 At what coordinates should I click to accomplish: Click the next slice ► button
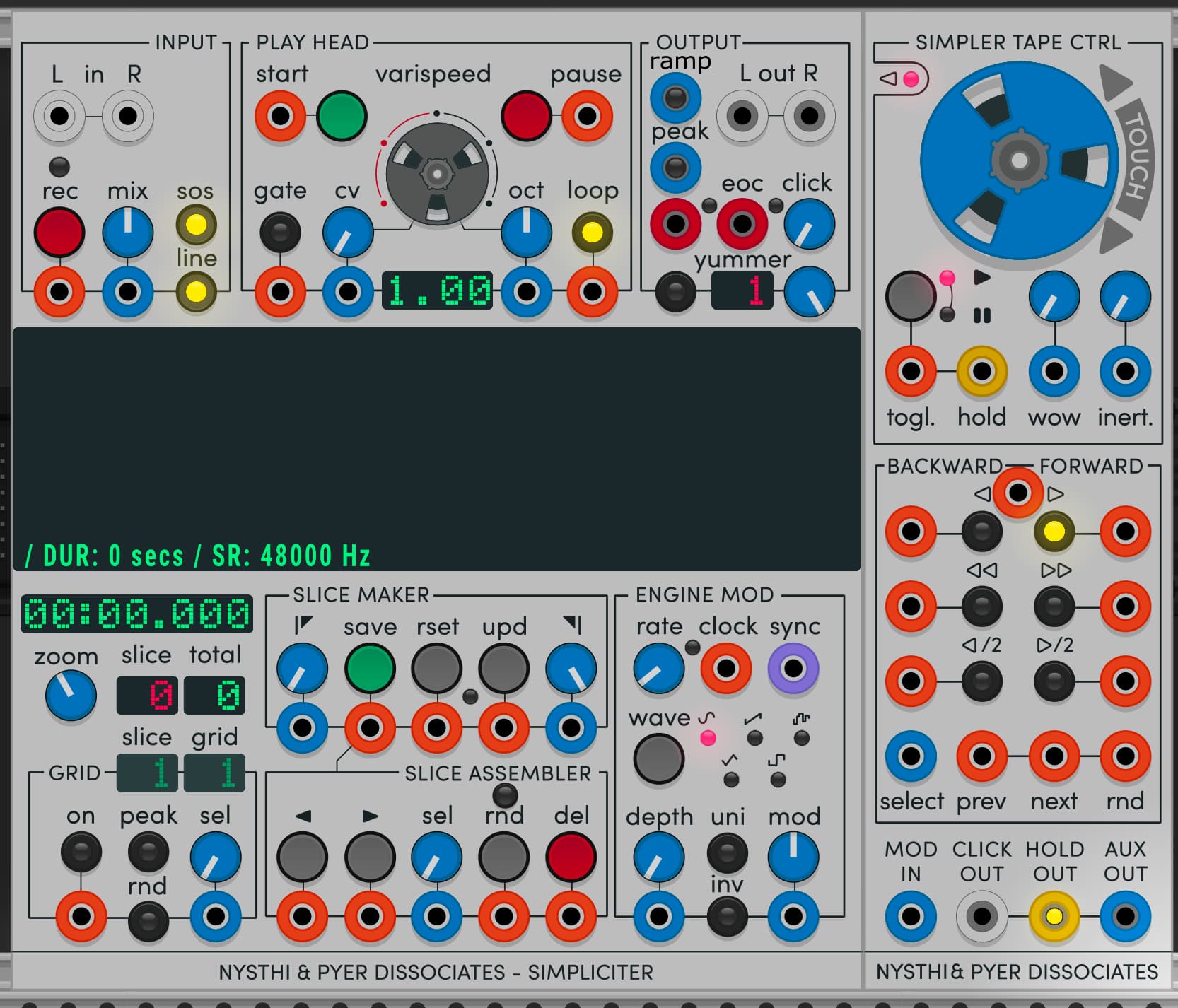point(370,857)
